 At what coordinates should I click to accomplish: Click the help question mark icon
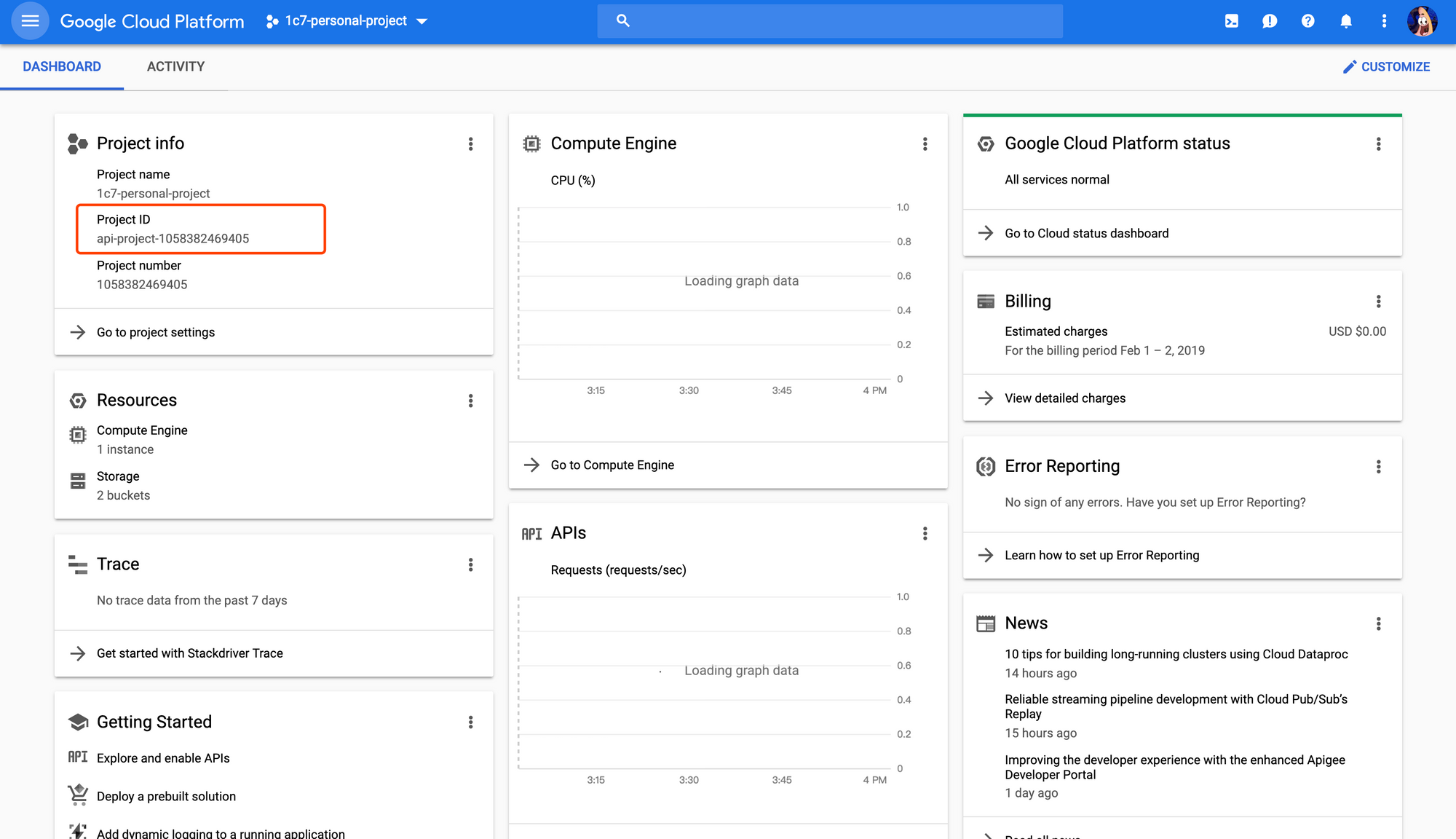point(1307,21)
